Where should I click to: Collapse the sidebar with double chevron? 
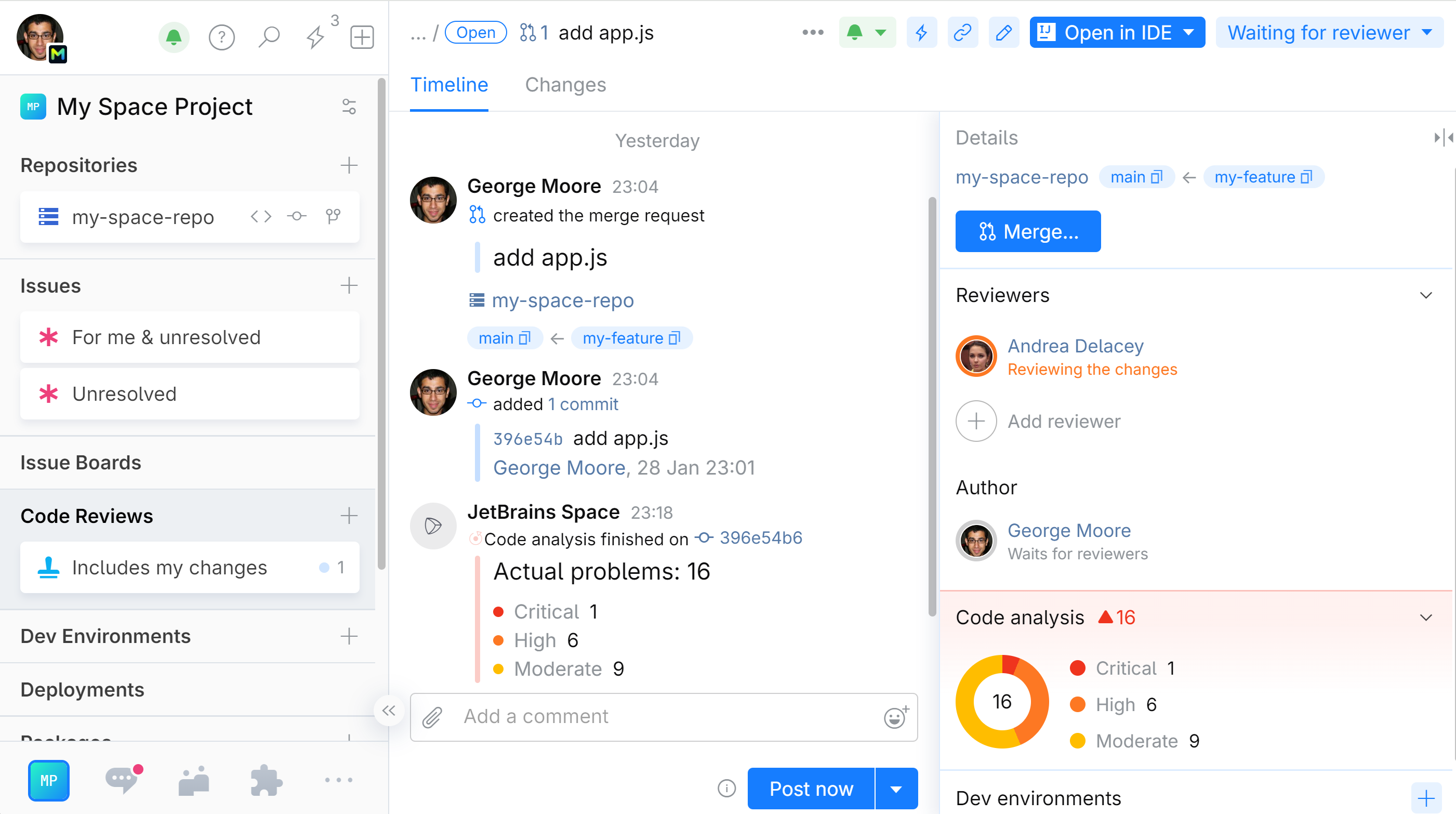[389, 711]
